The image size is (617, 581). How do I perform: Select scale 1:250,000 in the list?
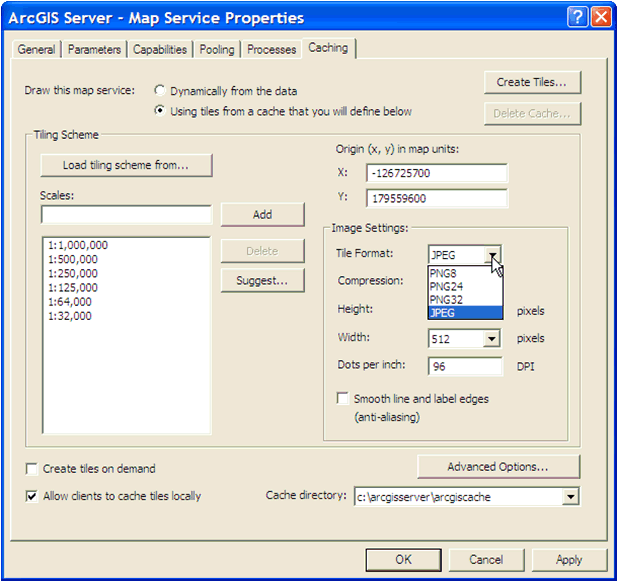point(73,273)
